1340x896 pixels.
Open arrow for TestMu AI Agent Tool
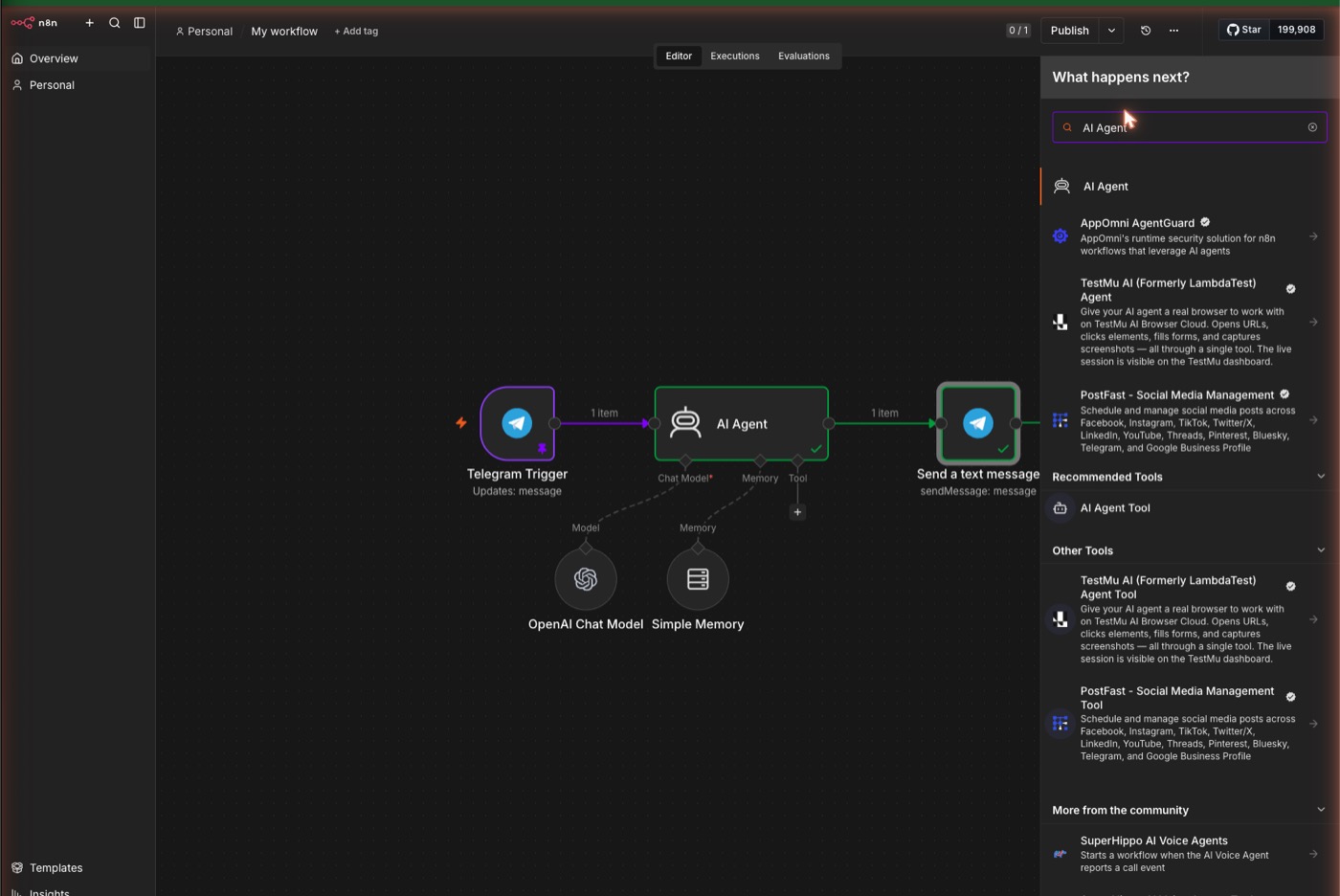[x=1313, y=619]
